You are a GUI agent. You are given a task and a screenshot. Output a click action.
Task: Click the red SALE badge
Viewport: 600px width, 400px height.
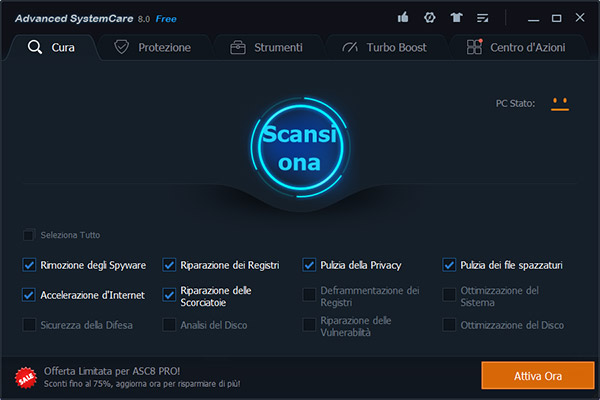pyautogui.click(x=26, y=378)
